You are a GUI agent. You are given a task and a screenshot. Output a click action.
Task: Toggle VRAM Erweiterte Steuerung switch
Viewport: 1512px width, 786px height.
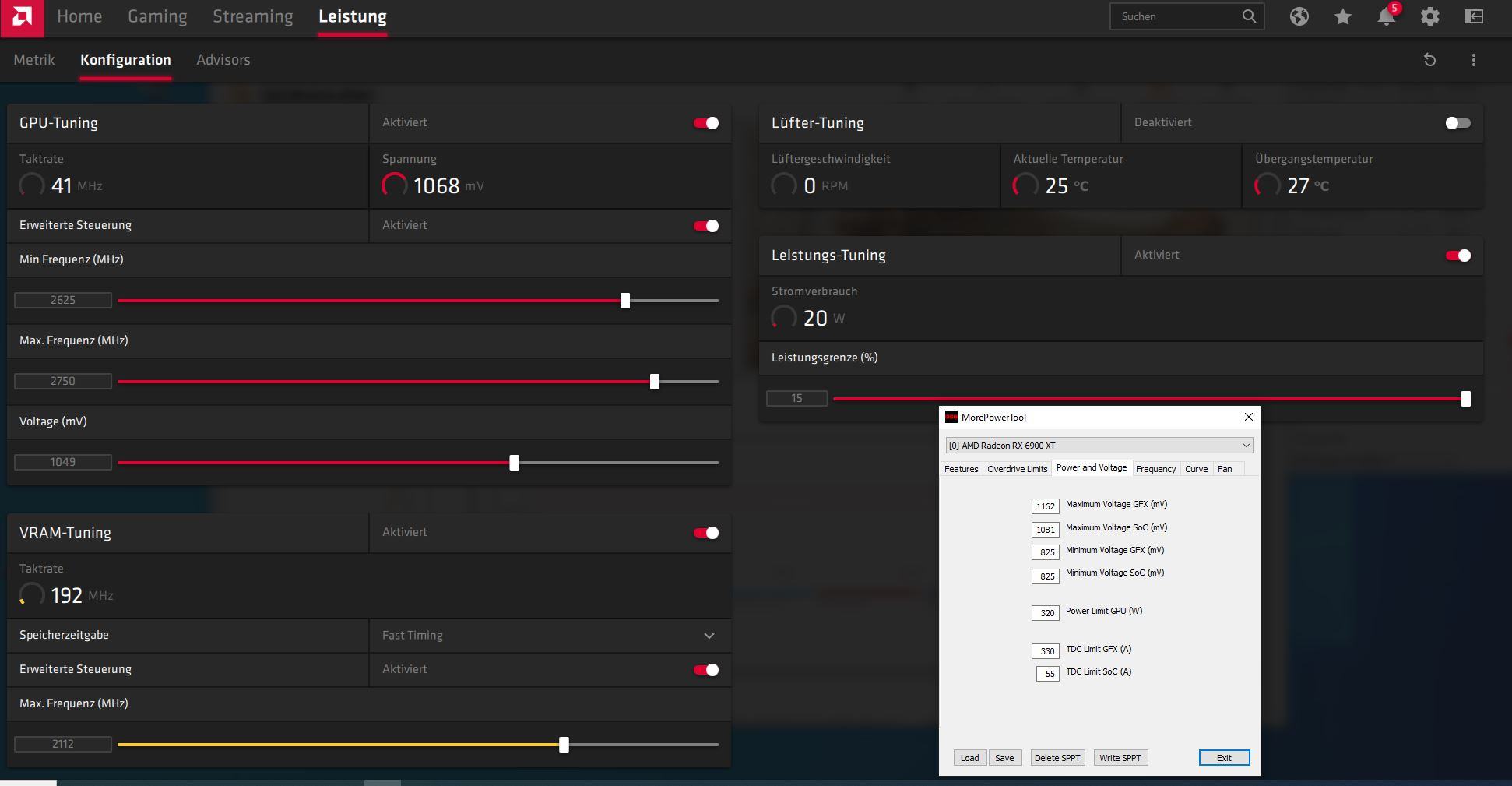coord(706,670)
